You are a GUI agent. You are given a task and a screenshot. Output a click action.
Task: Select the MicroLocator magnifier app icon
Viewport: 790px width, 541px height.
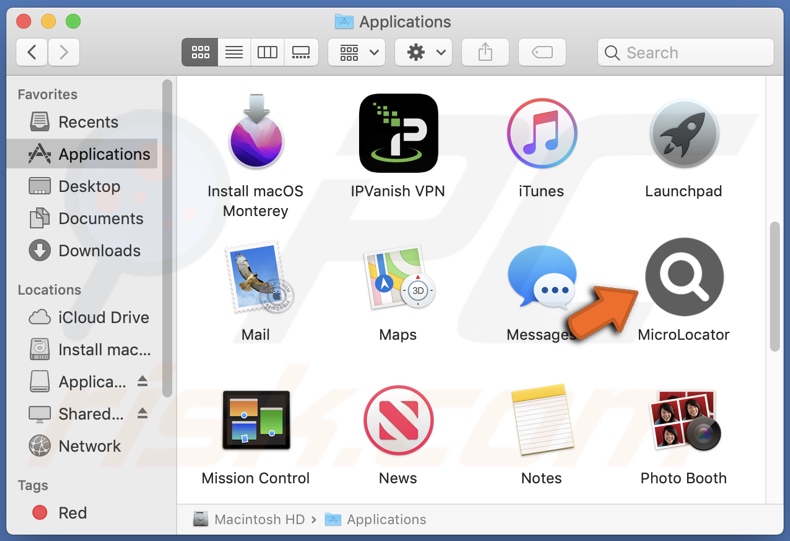coord(684,277)
